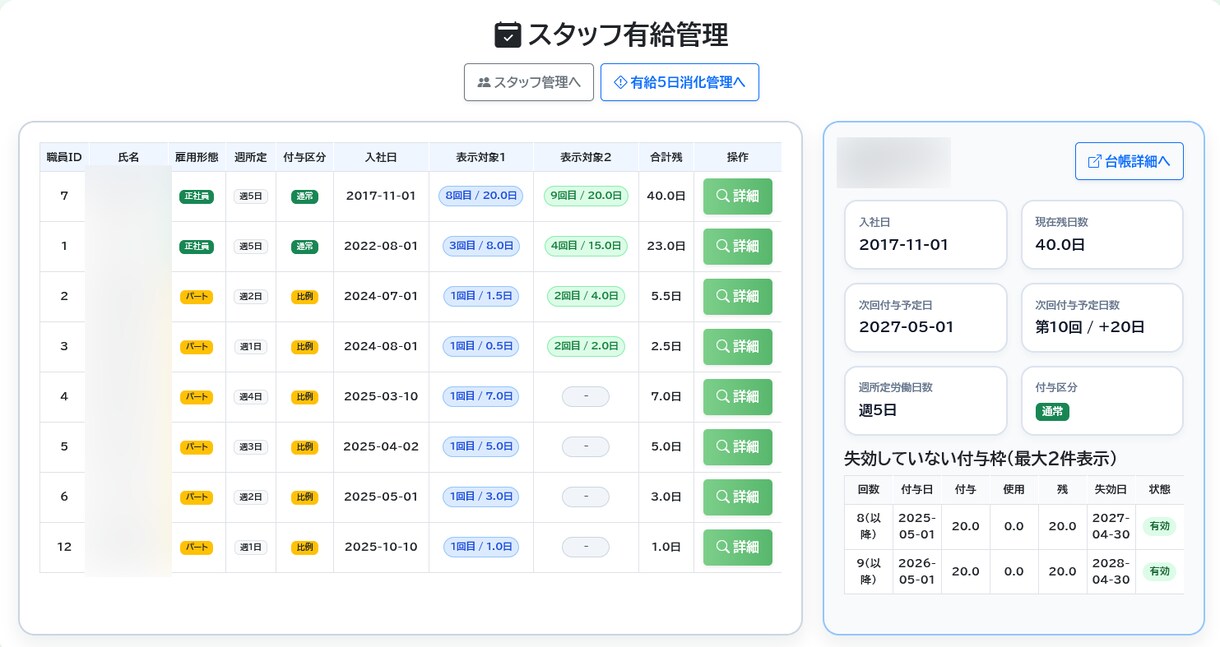Click 失効日 2027-04-30 cell
This screenshot has width=1220, height=647.
pos(1110,526)
